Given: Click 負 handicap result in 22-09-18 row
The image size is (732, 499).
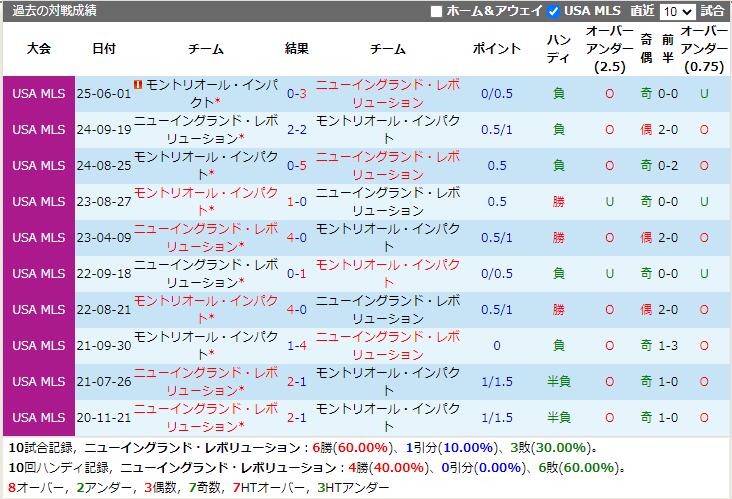Looking at the screenshot, I should tap(559, 274).
